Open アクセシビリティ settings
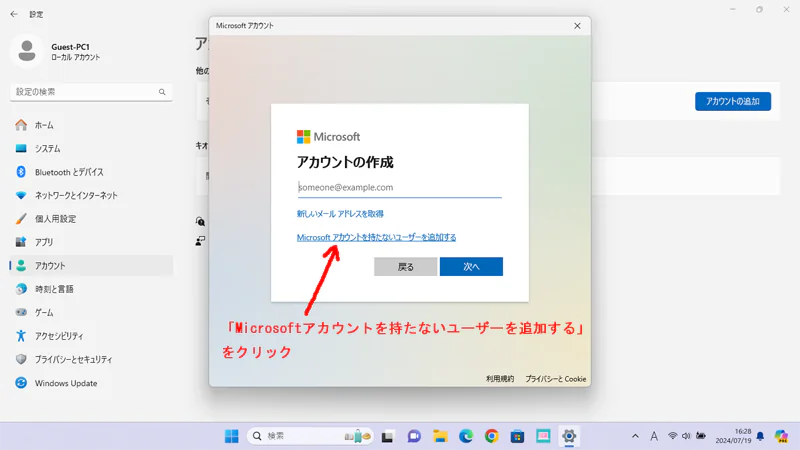 [x=91, y=336]
